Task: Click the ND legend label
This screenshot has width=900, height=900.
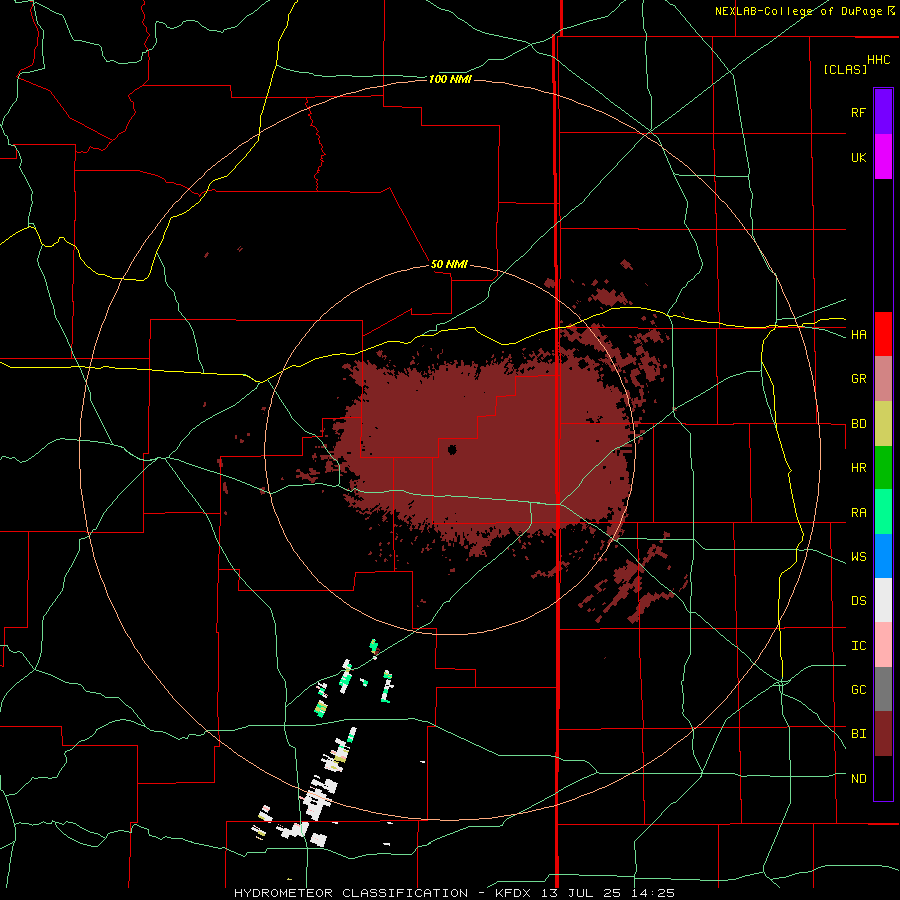Action: pos(859,779)
